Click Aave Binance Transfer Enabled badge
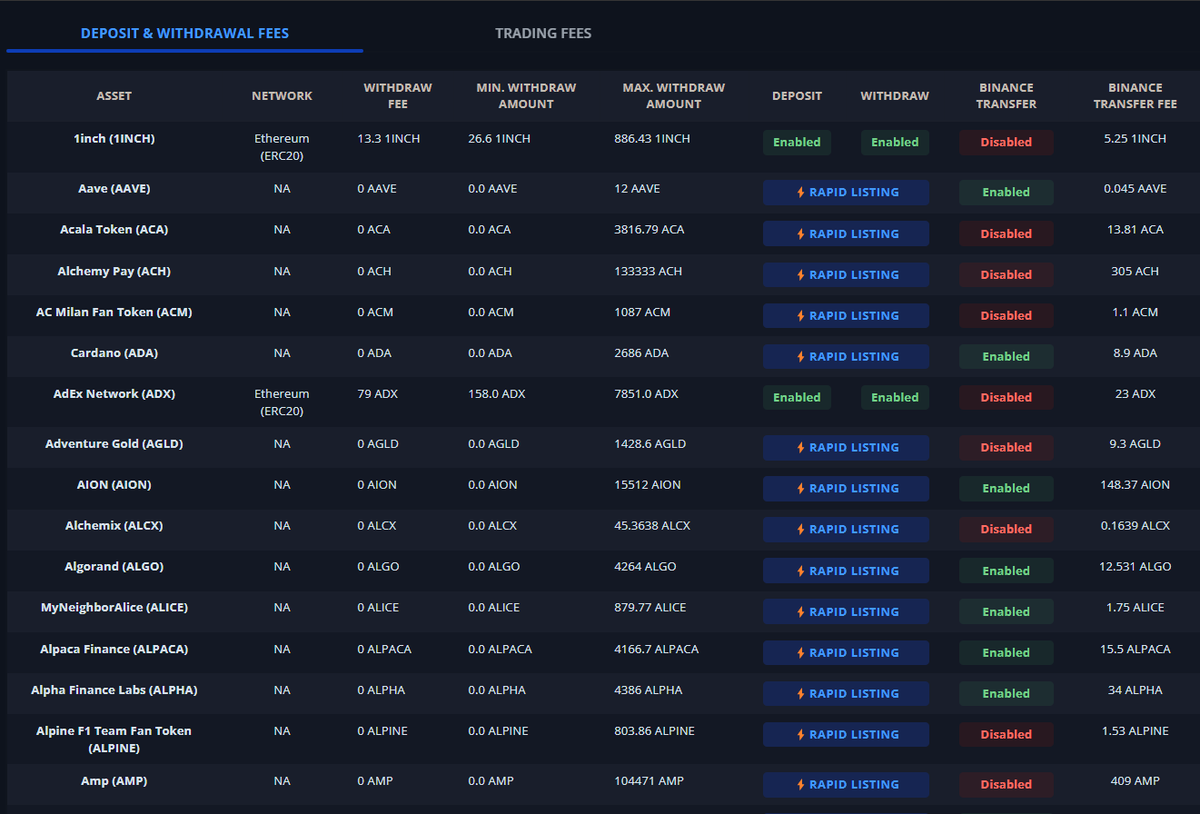 1006,192
